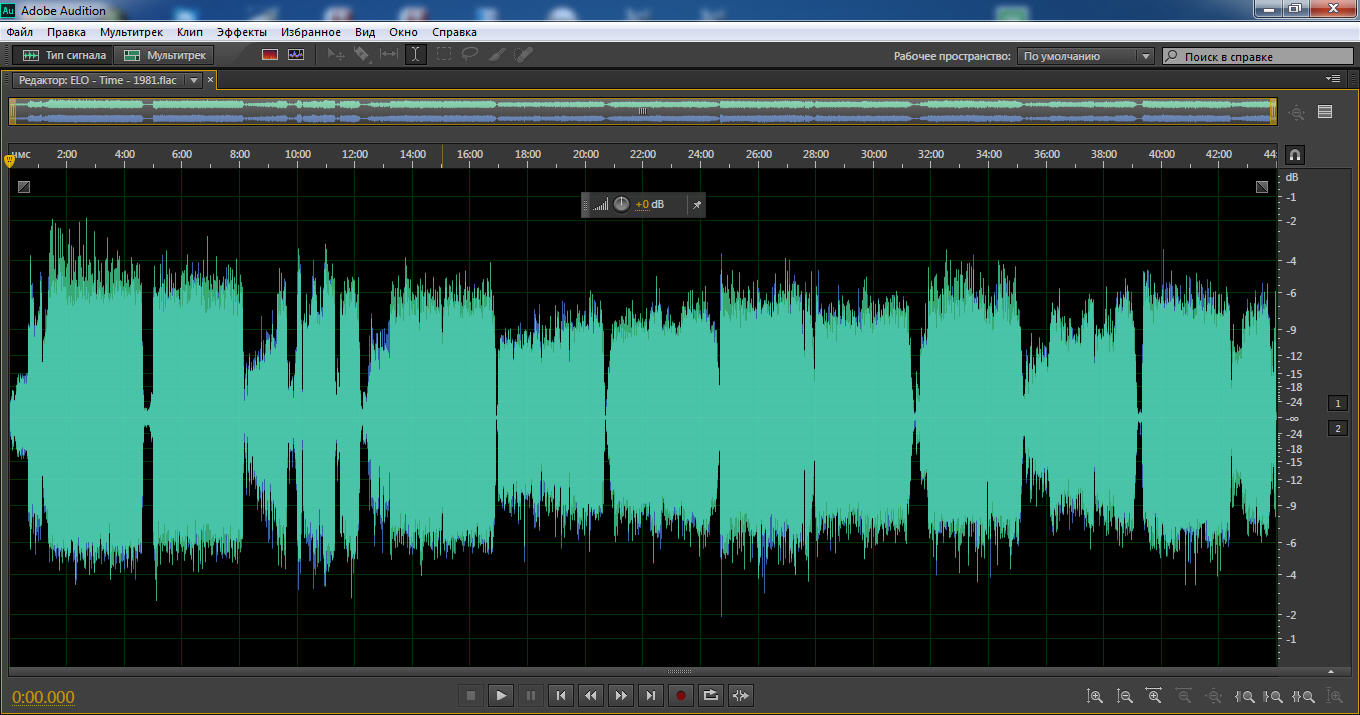Select the Slip tool in toolbar
1360x715 pixels.
coord(389,55)
